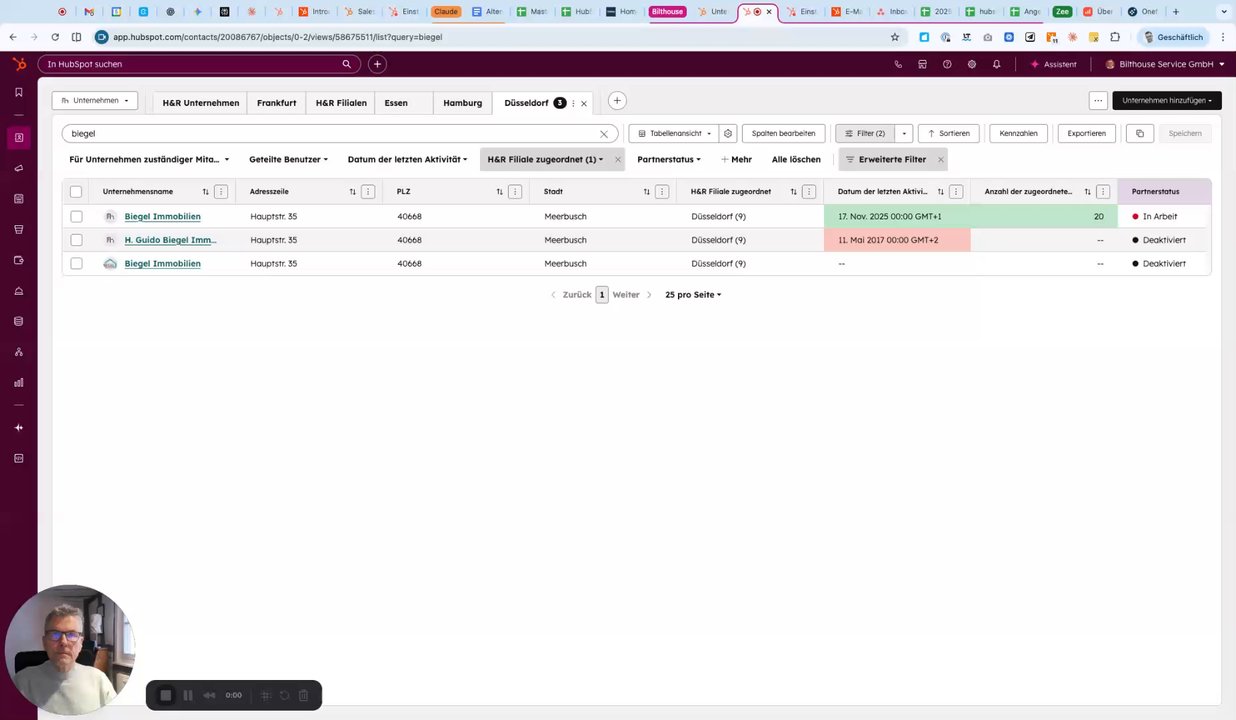Viewport: 1236px width, 720px height.
Task: Sort by the H&R Filiale zugeordnet column
Action: [794, 192]
